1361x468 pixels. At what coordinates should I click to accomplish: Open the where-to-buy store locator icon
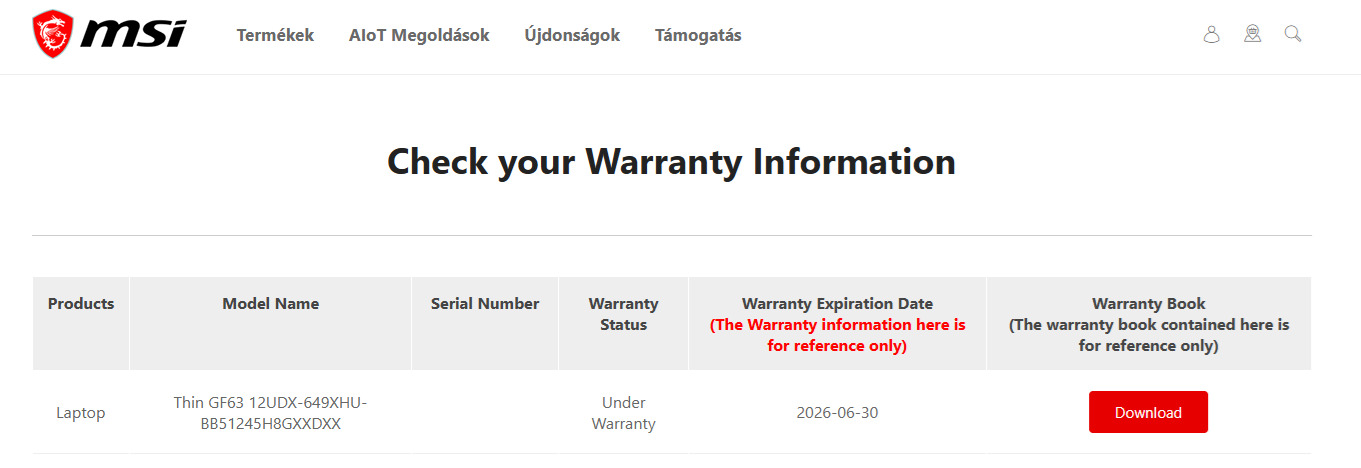click(1252, 35)
